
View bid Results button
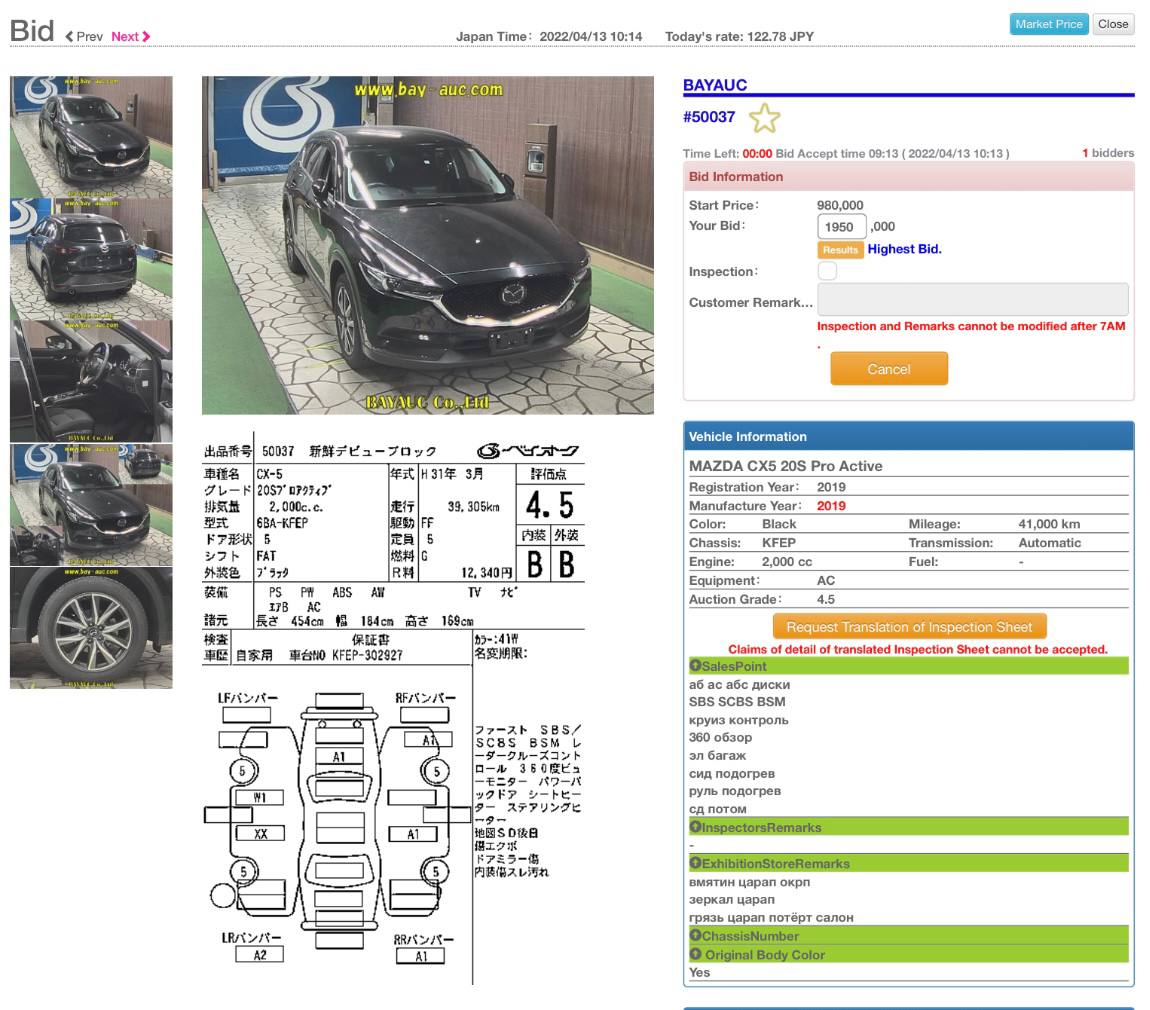click(x=840, y=250)
